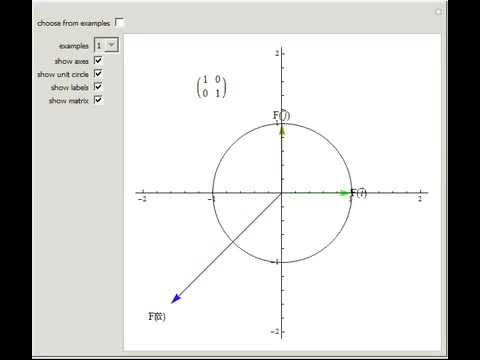This screenshot has height=360, width=480.
Task: Open the panel options plus icon
Action: click(438, 12)
